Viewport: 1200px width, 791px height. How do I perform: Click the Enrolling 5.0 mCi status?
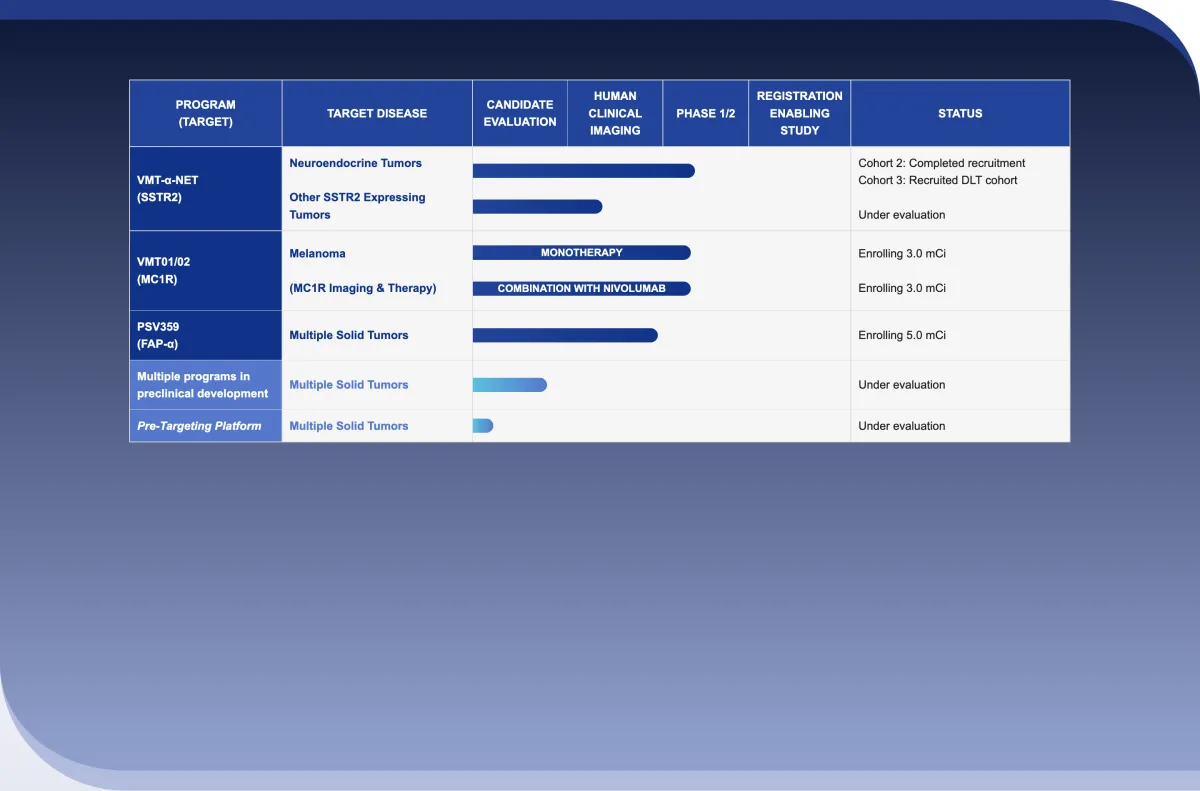pos(901,335)
